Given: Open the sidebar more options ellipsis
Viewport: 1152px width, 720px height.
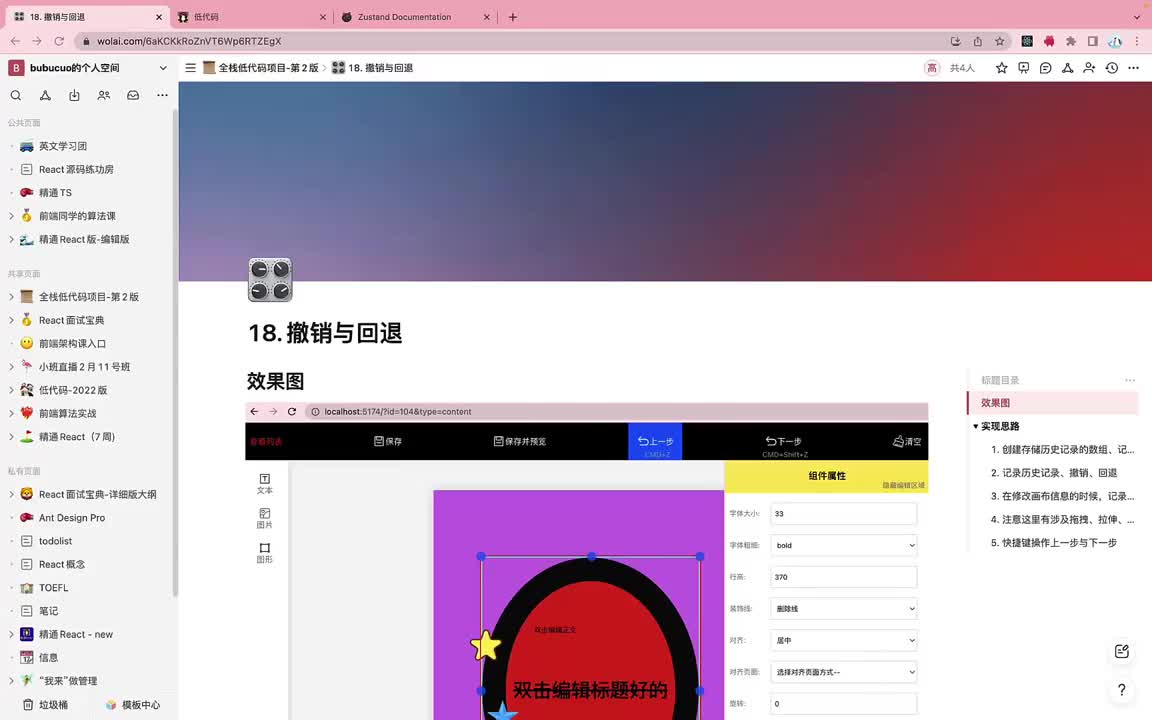Looking at the screenshot, I should pos(162,95).
